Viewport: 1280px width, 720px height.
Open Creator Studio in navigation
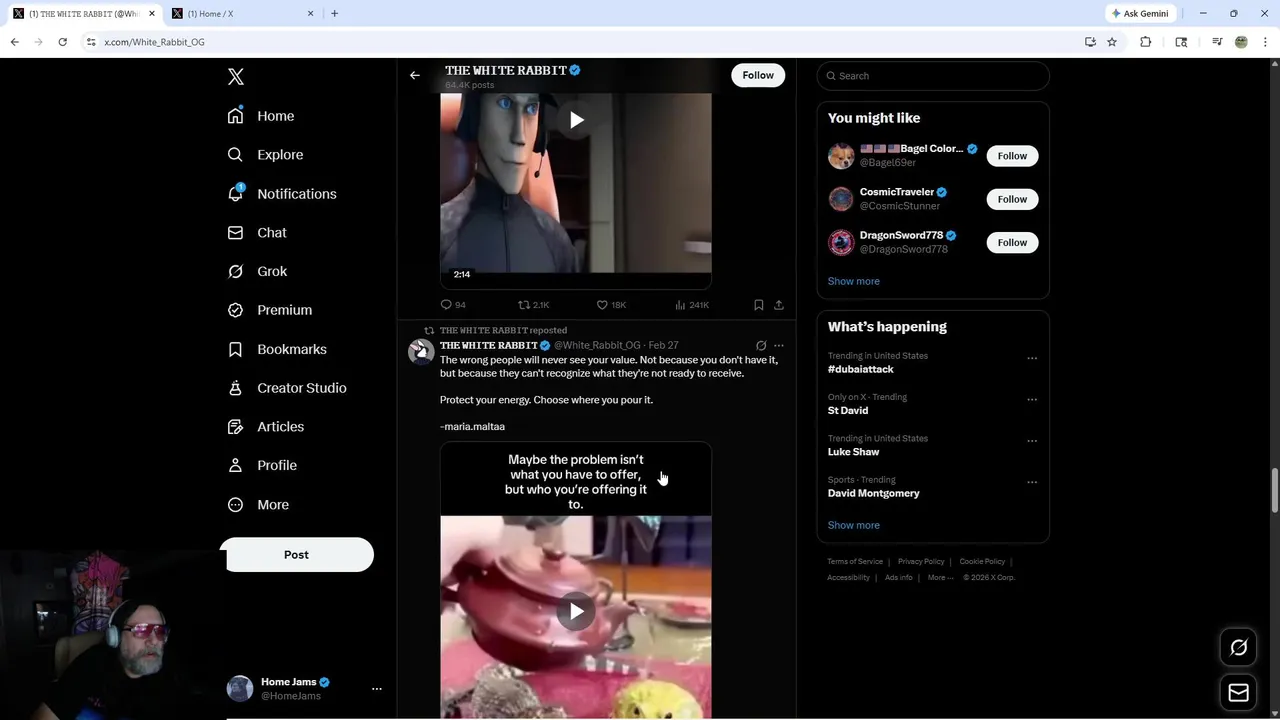click(287, 388)
